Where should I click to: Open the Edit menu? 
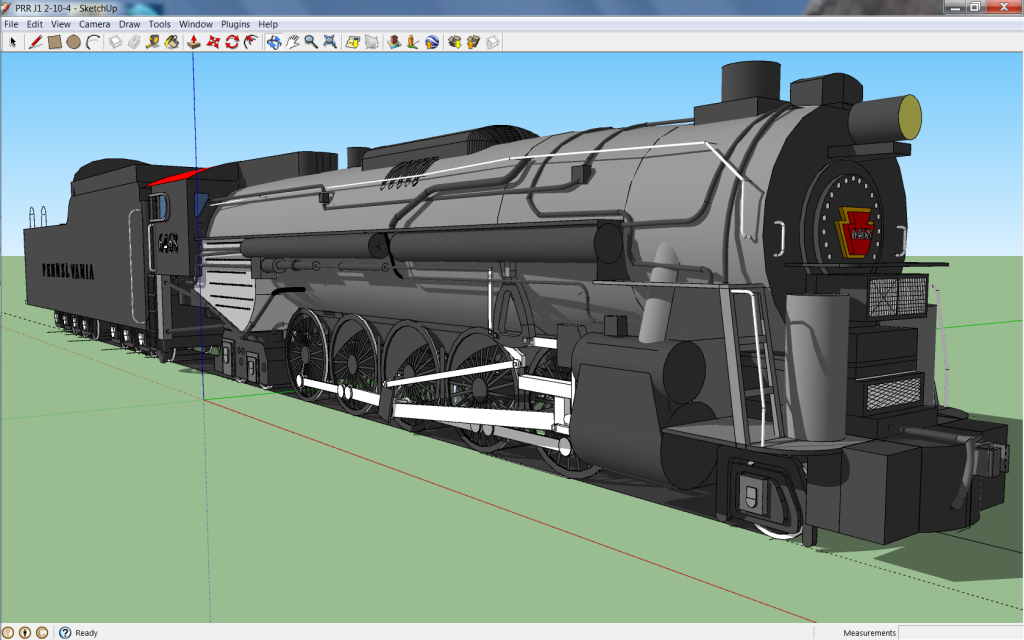(35, 24)
